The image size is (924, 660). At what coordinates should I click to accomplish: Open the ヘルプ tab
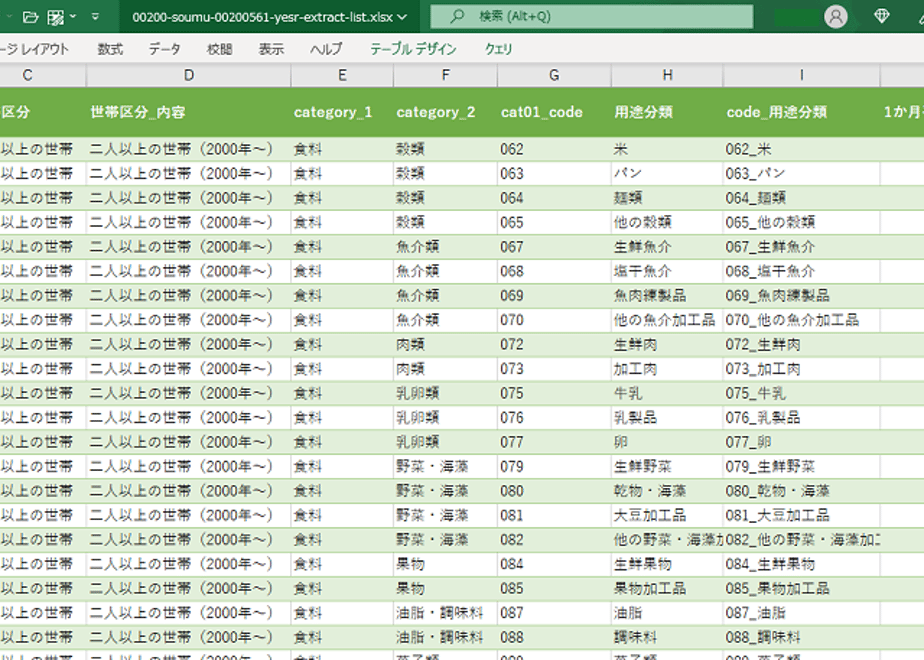click(326, 49)
